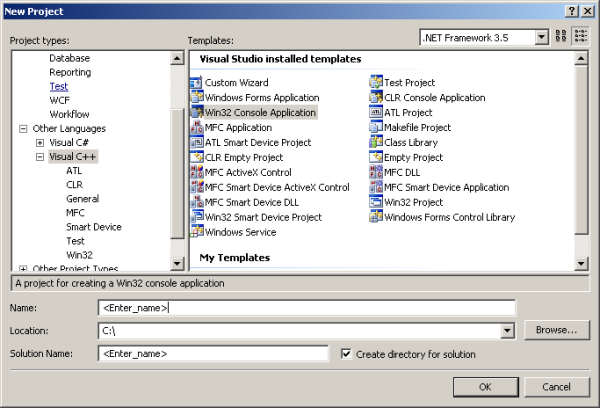Pick the MFC Application template icon

(196, 127)
